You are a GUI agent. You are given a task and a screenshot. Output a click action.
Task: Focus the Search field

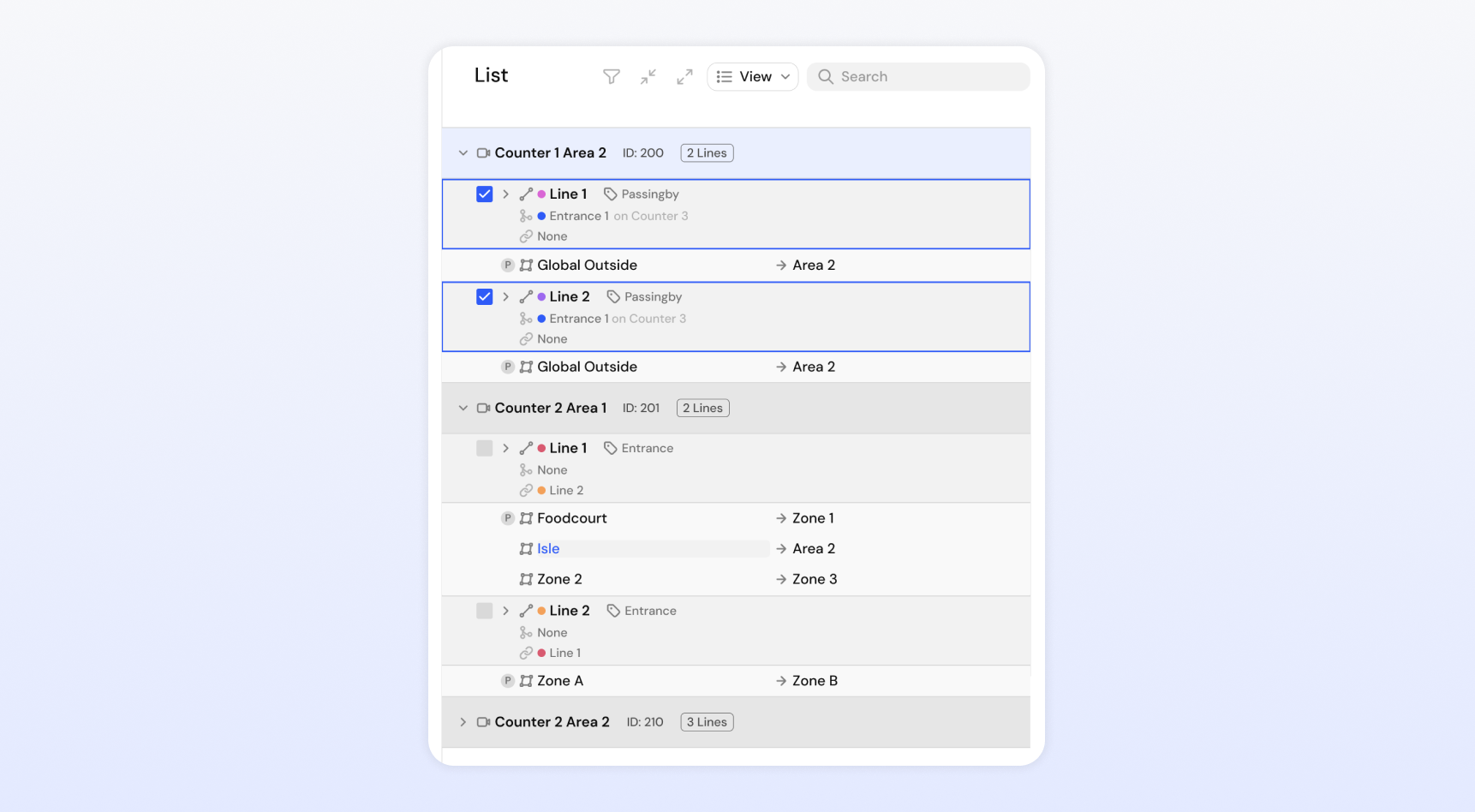tap(918, 77)
